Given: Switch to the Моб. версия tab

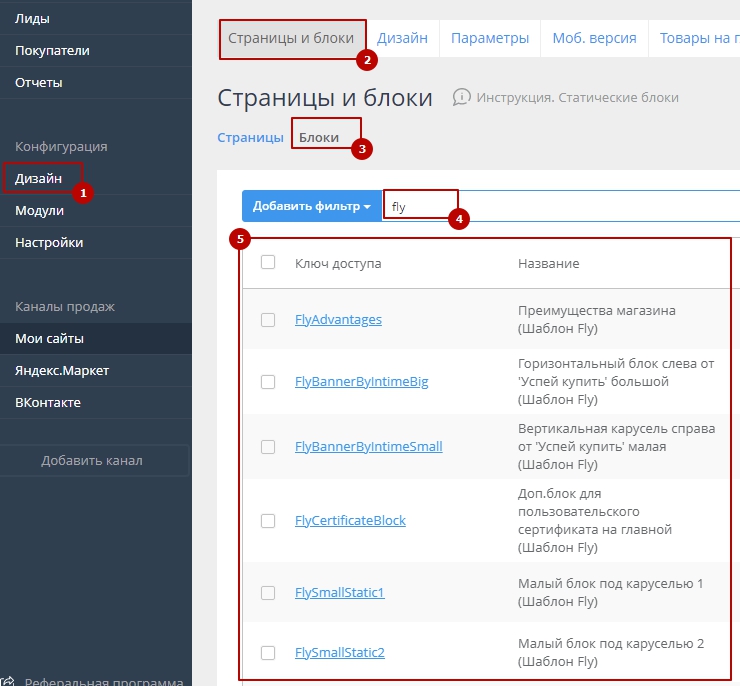Looking at the screenshot, I should click(x=594, y=39).
